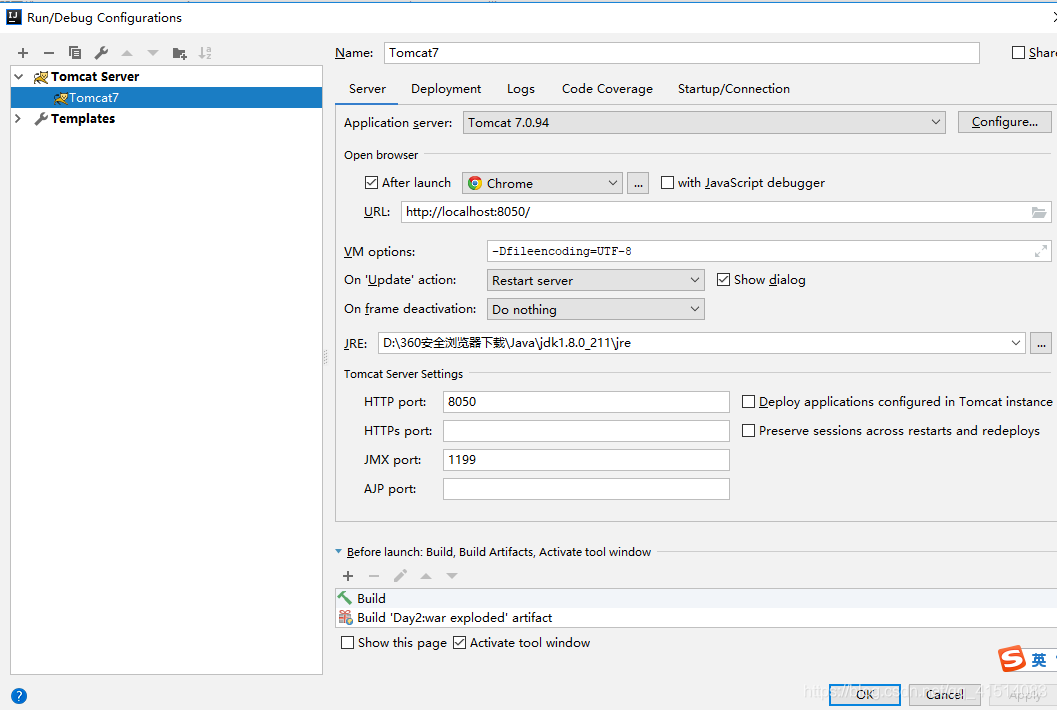Click the AJP port field
The image size is (1057, 710).
[x=586, y=489]
